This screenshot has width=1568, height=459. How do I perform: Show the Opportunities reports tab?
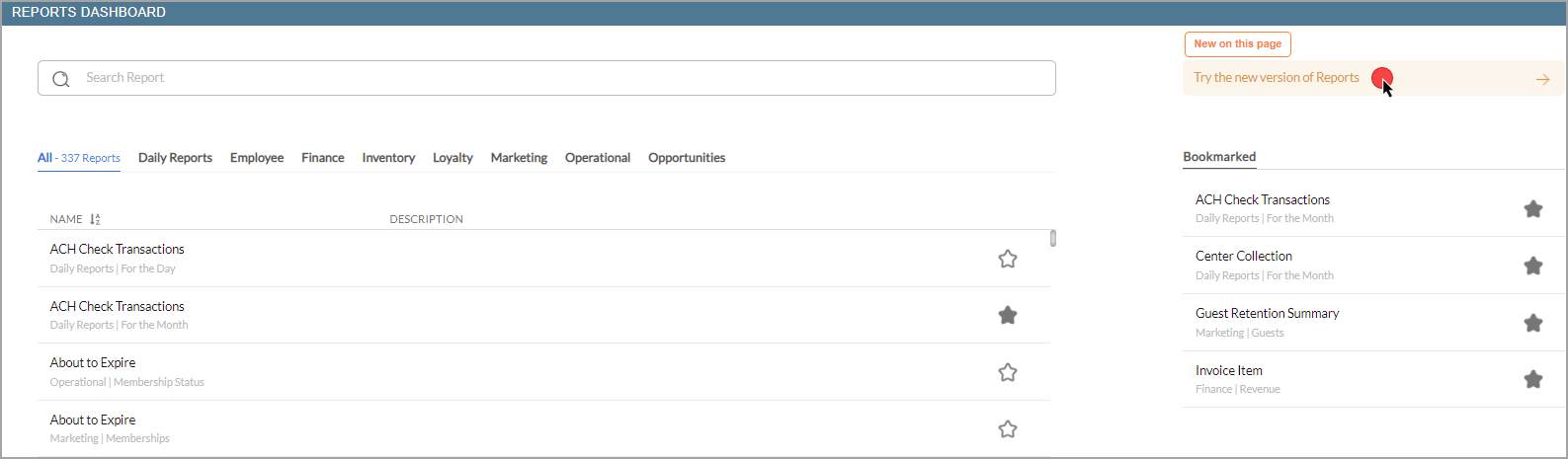(687, 158)
